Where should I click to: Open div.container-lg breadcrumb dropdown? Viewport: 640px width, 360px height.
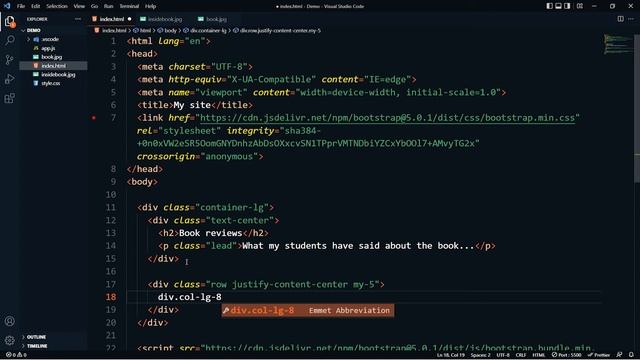pyautogui.click(x=205, y=30)
